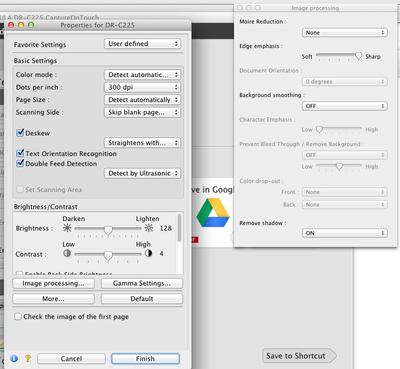This screenshot has width=400, height=369.
Task: Open the Remove shadow dropdown
Action: click(345, 233)
